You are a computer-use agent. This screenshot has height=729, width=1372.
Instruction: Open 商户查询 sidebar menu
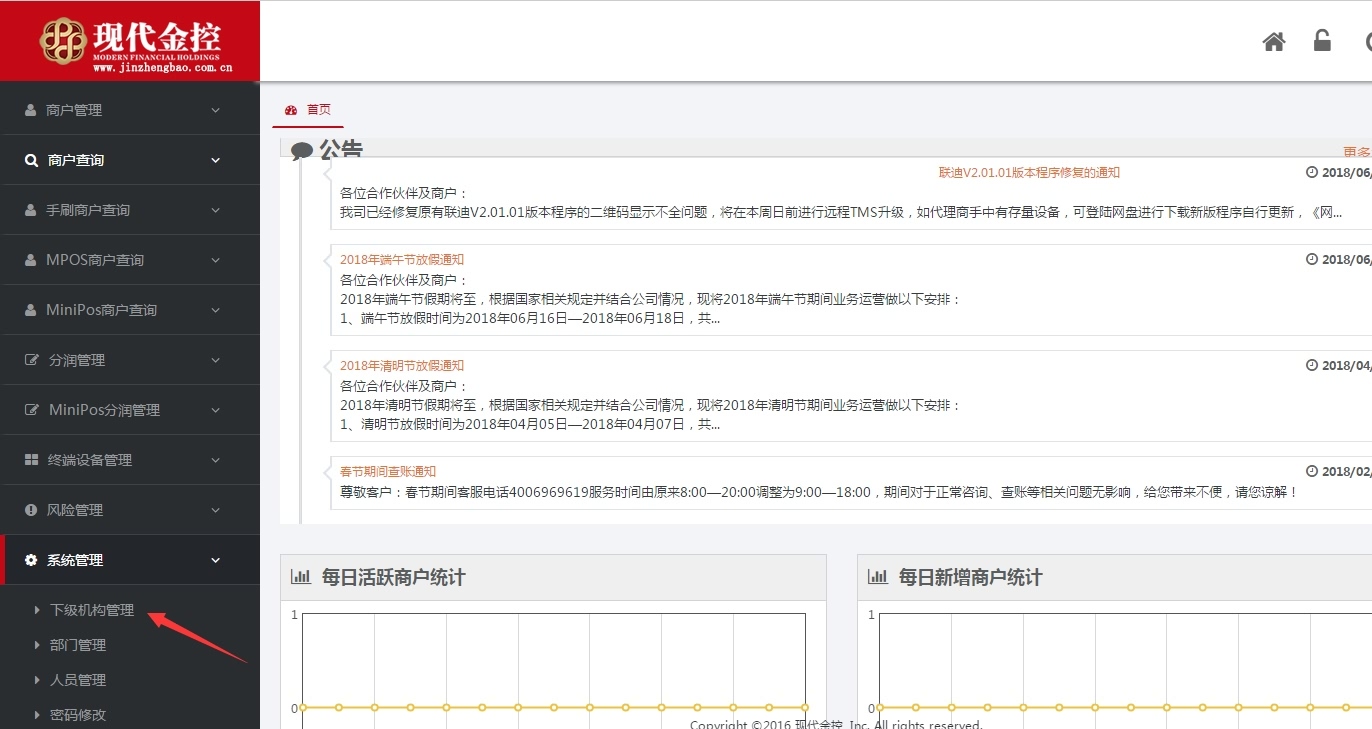coord(130,160)
